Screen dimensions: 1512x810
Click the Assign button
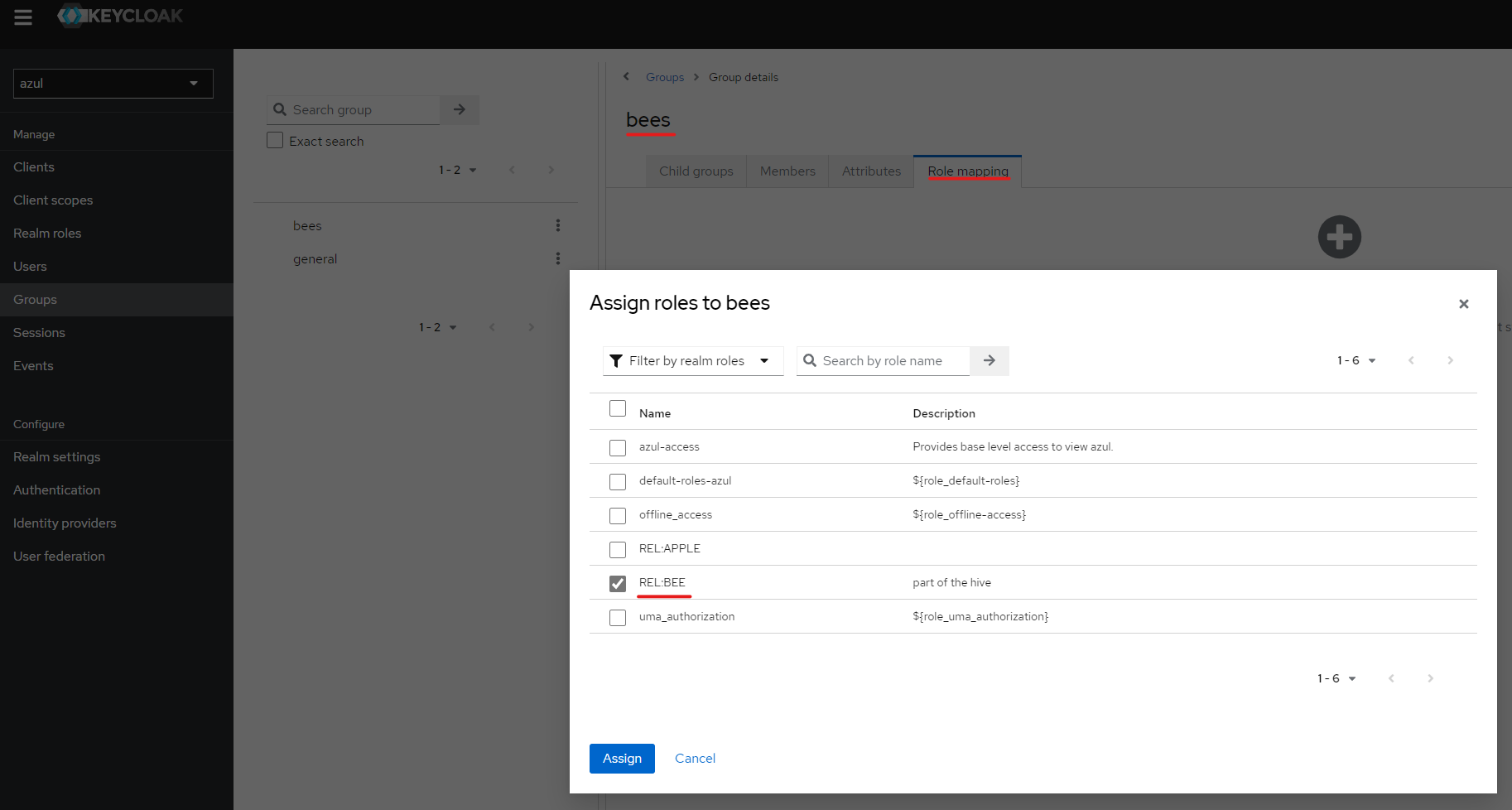click(621, 758)
